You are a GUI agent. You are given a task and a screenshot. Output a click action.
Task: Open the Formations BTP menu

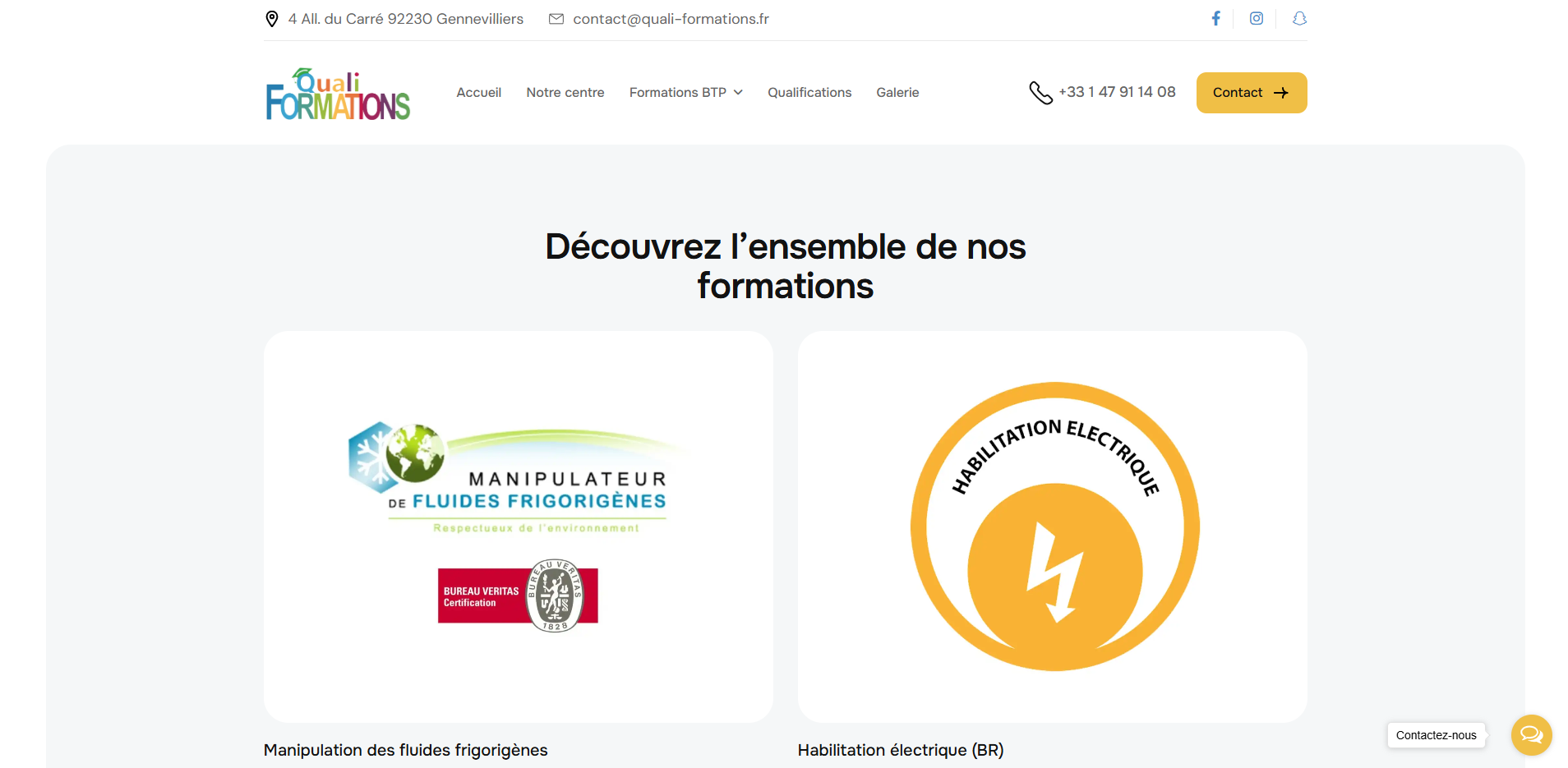click(x=686, y=93)
